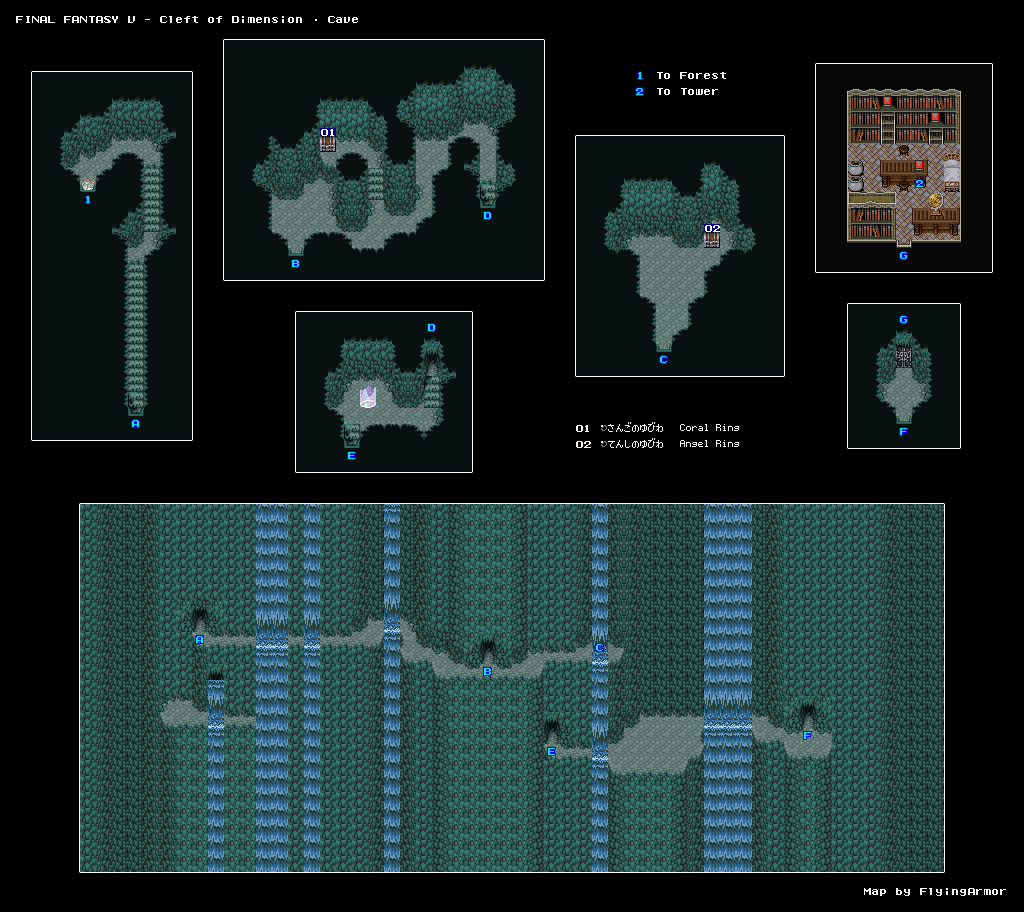Click the A label on the waterfall cliff
This screenshot has height=912, width=1024.
(x=200, y=640)
